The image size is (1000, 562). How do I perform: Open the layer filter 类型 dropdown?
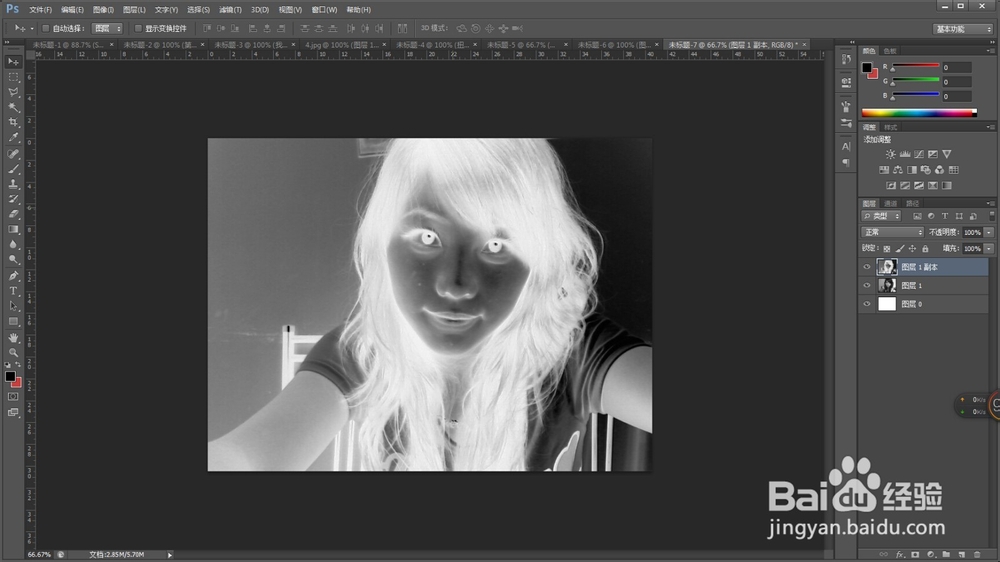tap(881, 216)
